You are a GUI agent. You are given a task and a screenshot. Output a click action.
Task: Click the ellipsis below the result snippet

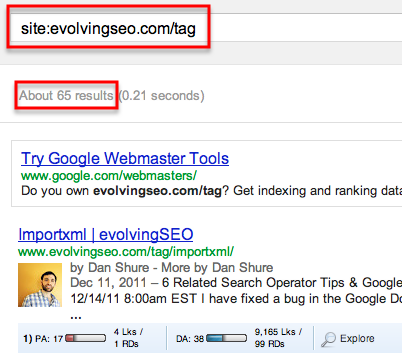coord(76,316)
